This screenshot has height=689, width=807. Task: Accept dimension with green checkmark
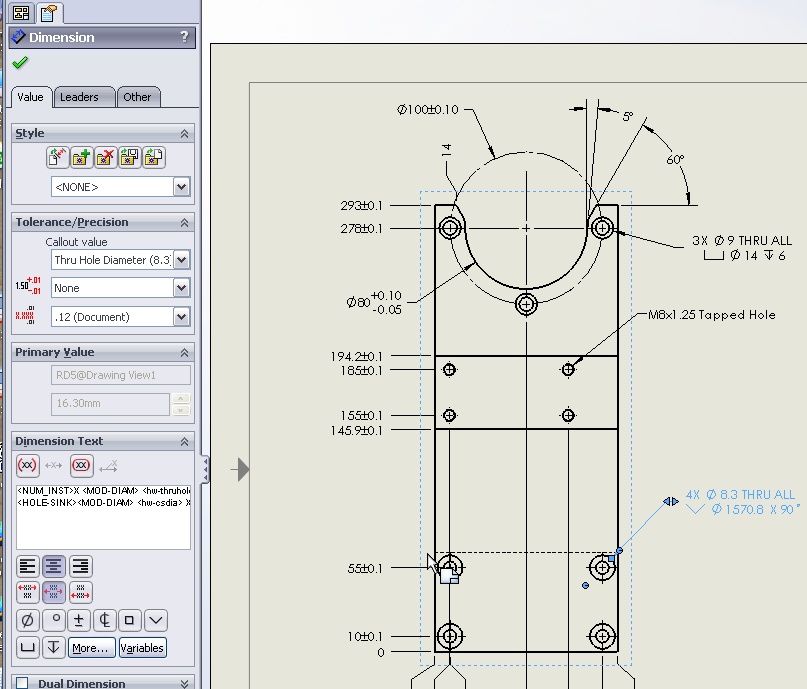[x=20, y=63]
